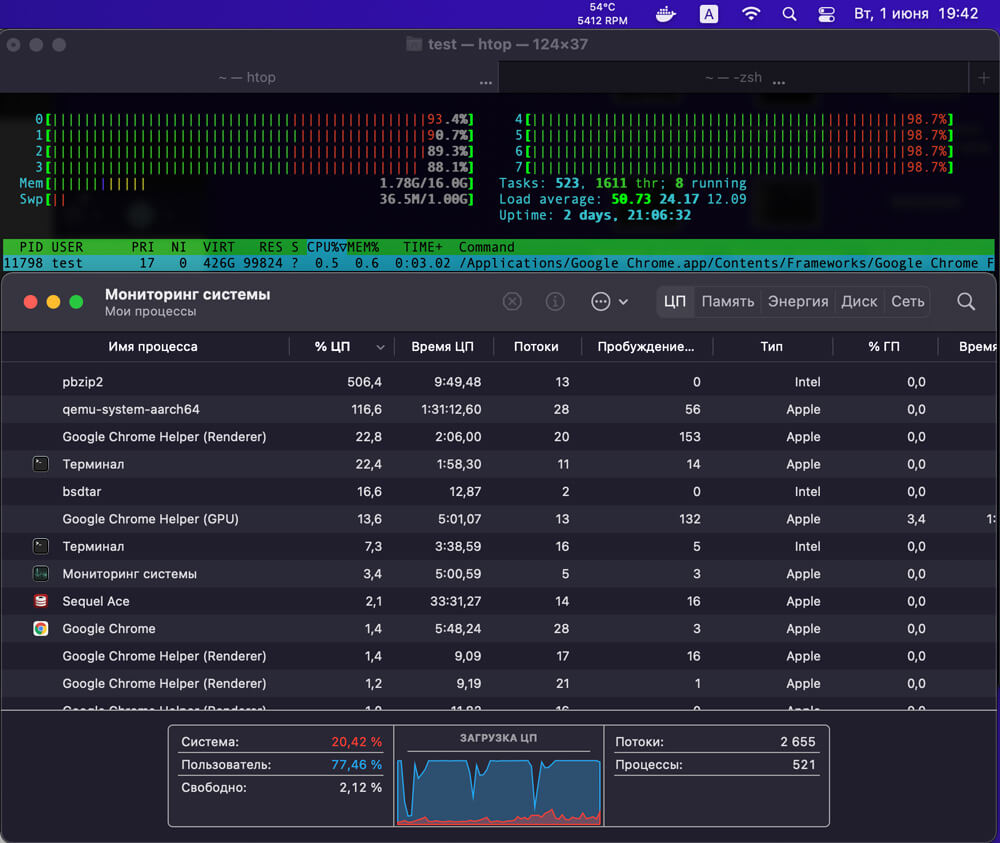The width and height of the screenshot is (1000, 843).
Task: Click the stop process icon in toolbar
Action: 512,302
